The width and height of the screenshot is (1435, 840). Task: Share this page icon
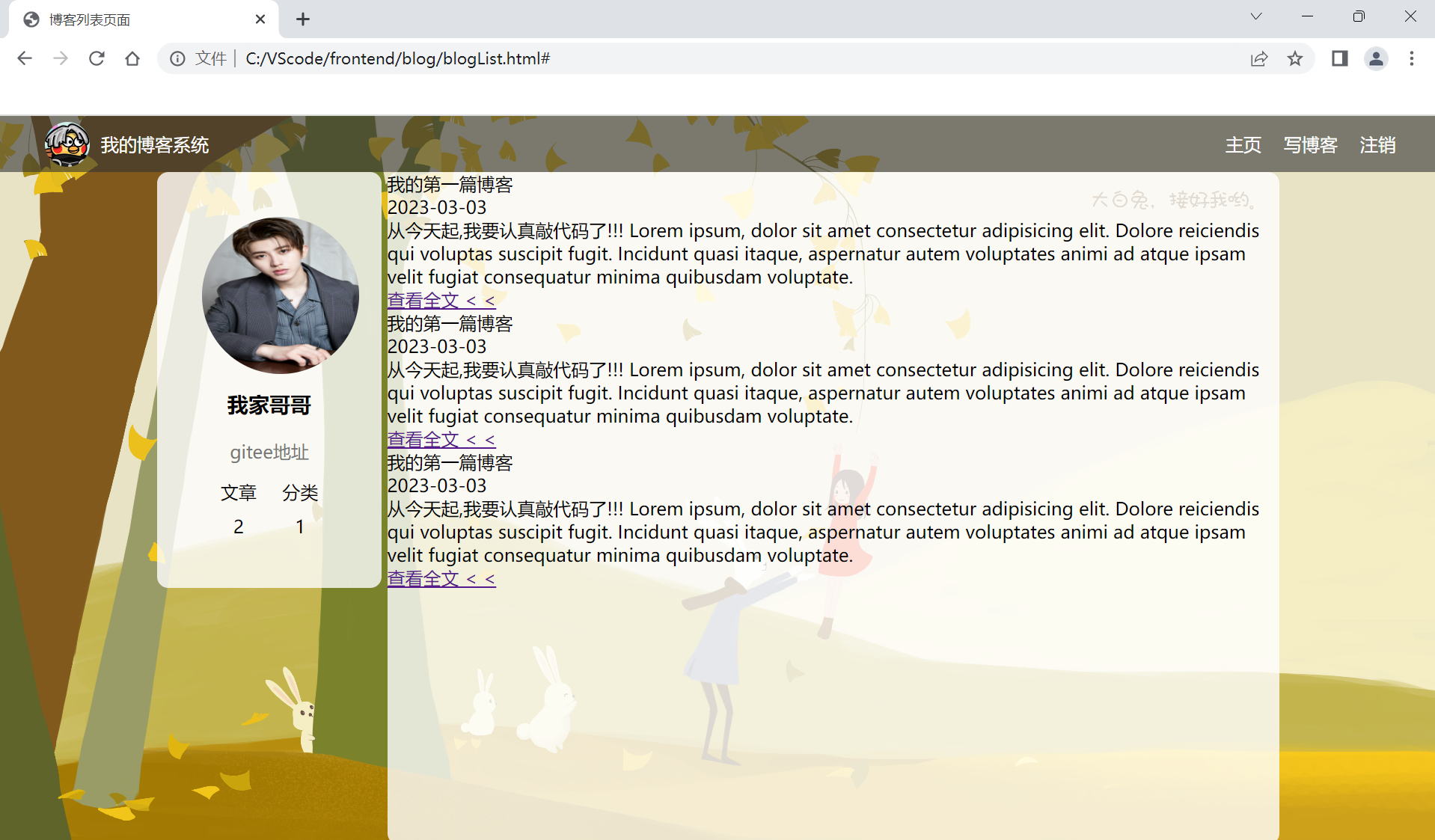tap(1259, 58)
